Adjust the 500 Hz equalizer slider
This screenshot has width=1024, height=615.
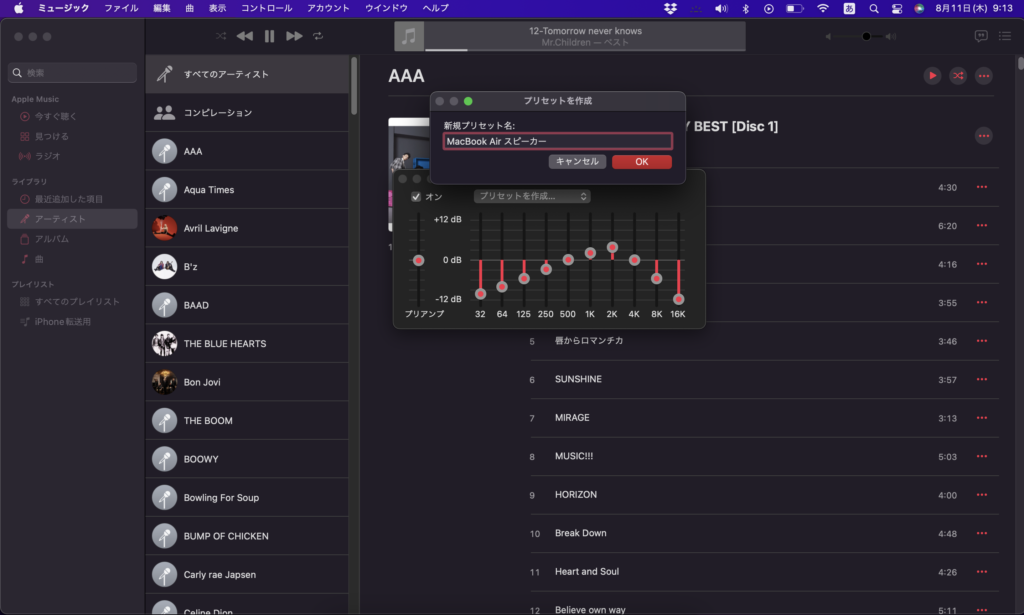[x=568, y=260]
